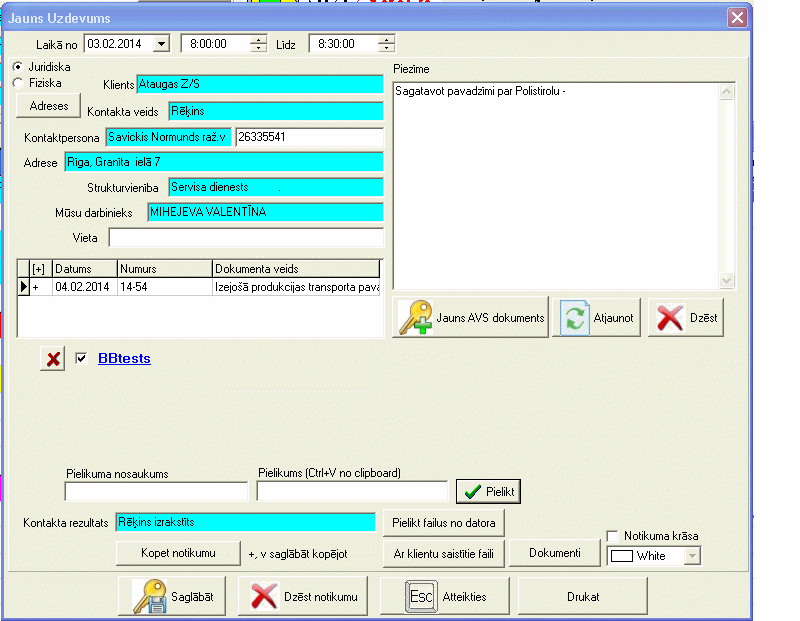The image size is (800, 621).
Task: Click the red X icon on Dzēst notikumu
Action: pos(264,596)
